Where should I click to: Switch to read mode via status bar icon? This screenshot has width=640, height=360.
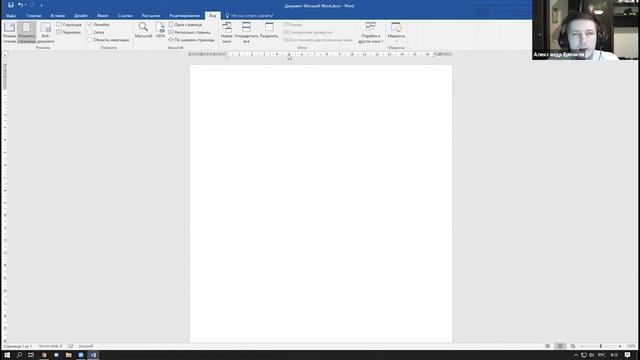547,346
